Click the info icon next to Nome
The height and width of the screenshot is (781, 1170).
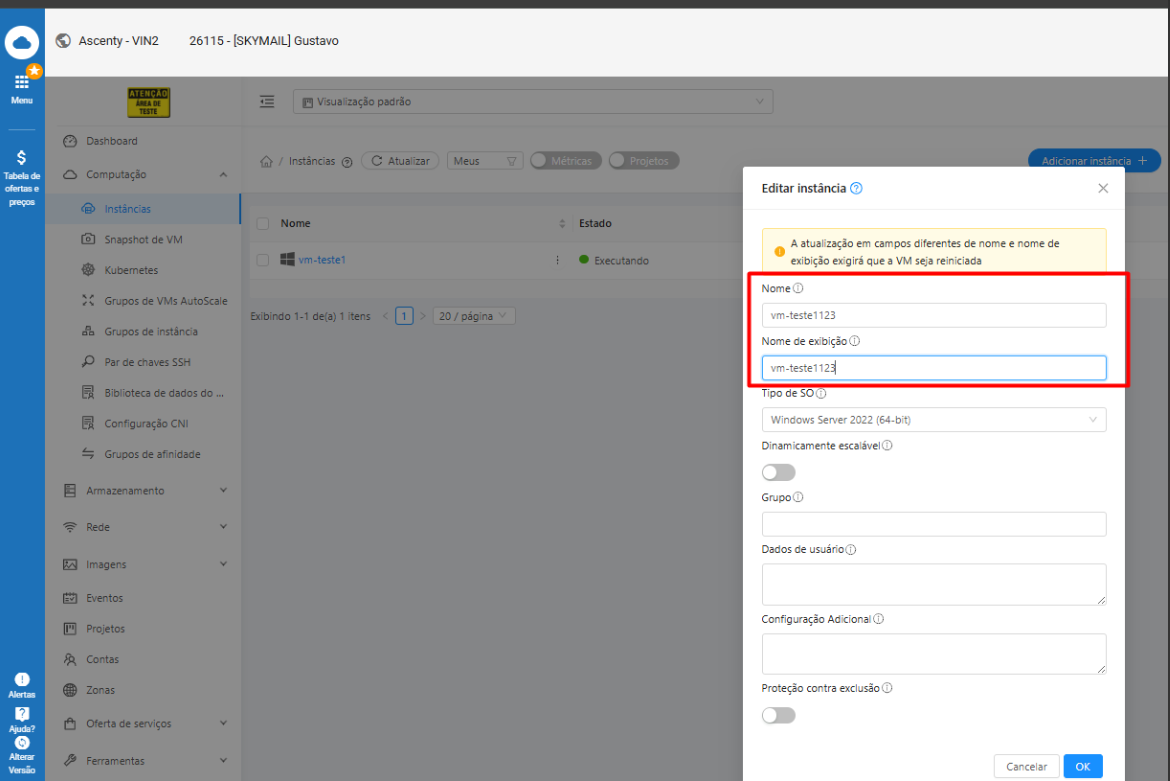798,288
